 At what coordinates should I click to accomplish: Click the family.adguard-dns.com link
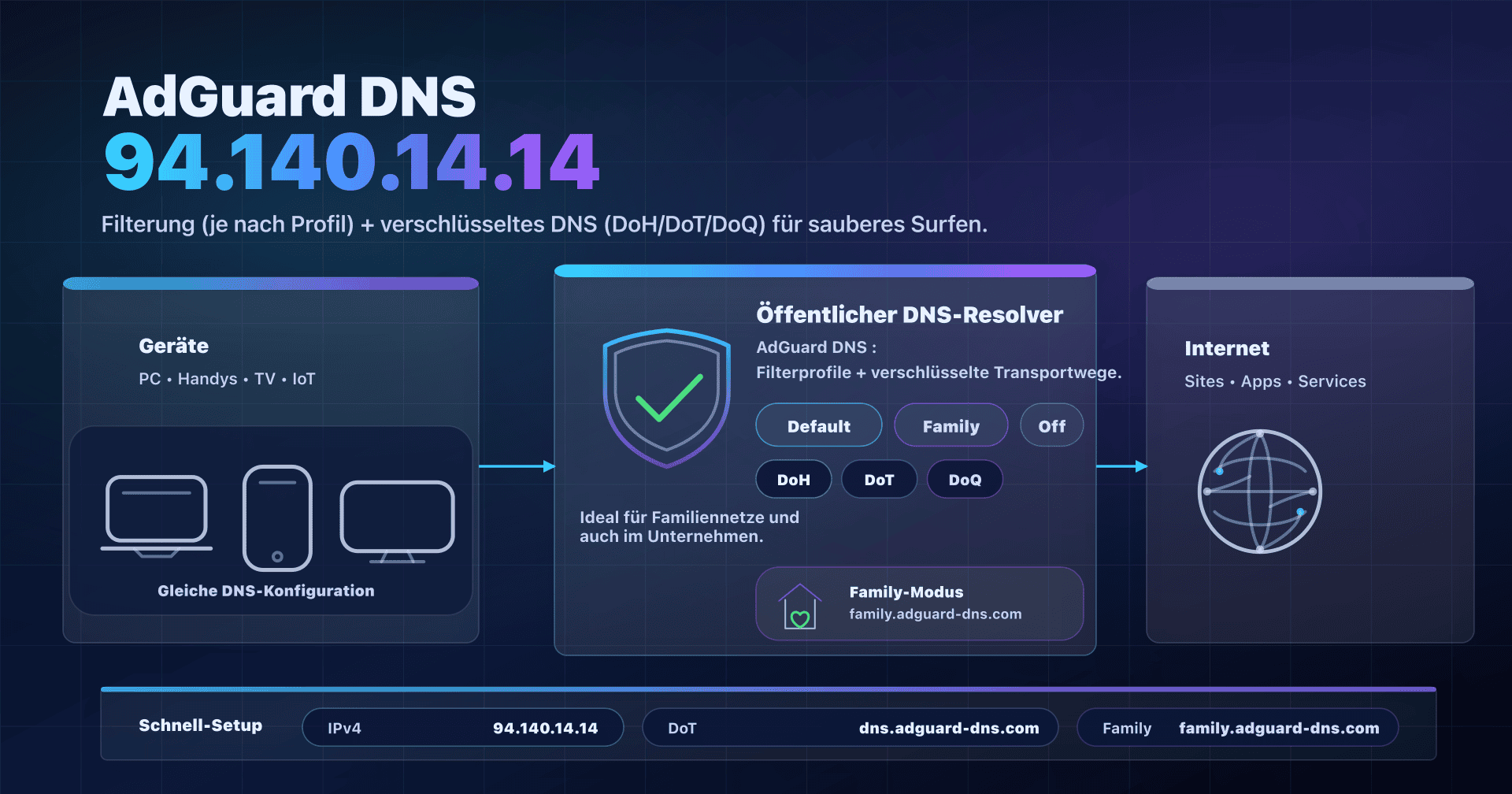[x=935, y=614]
